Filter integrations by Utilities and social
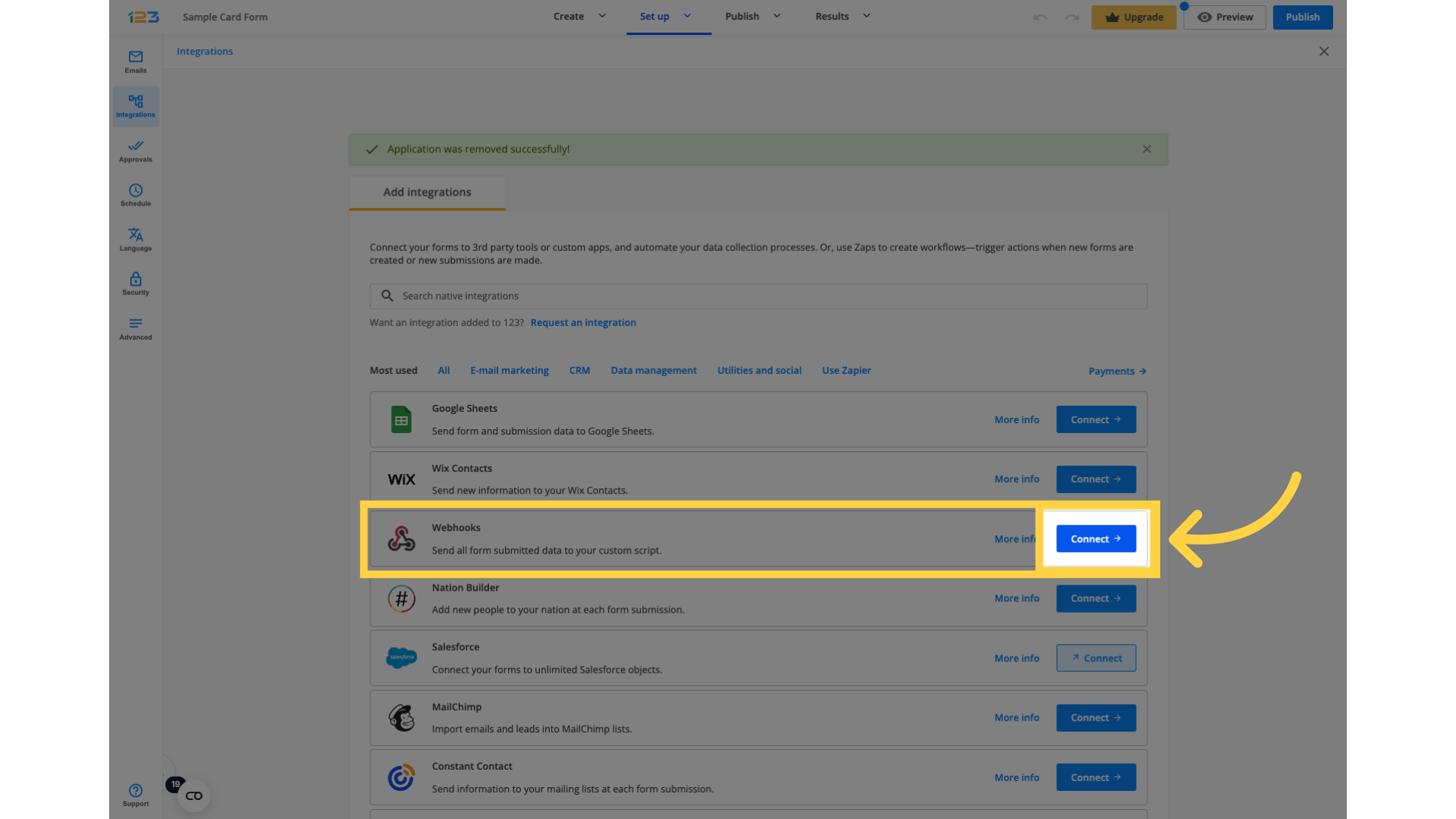Viewport: 1456px width, 819px height. click(x=759, y=371)
